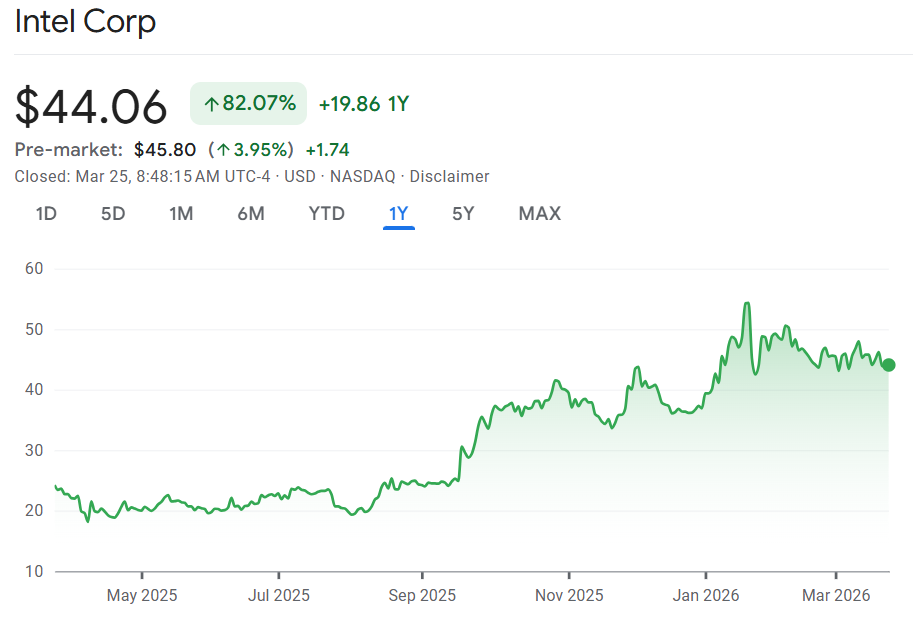
Task: Open the Disclaimer link
Action: click(x=449, y=177)
